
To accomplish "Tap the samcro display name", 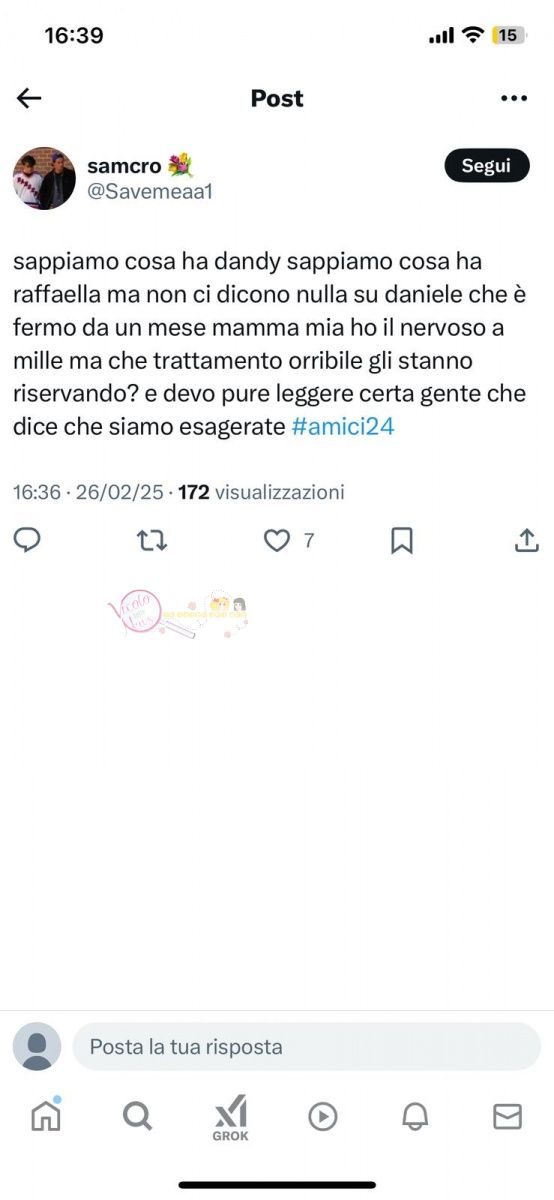I will [124, 166].
